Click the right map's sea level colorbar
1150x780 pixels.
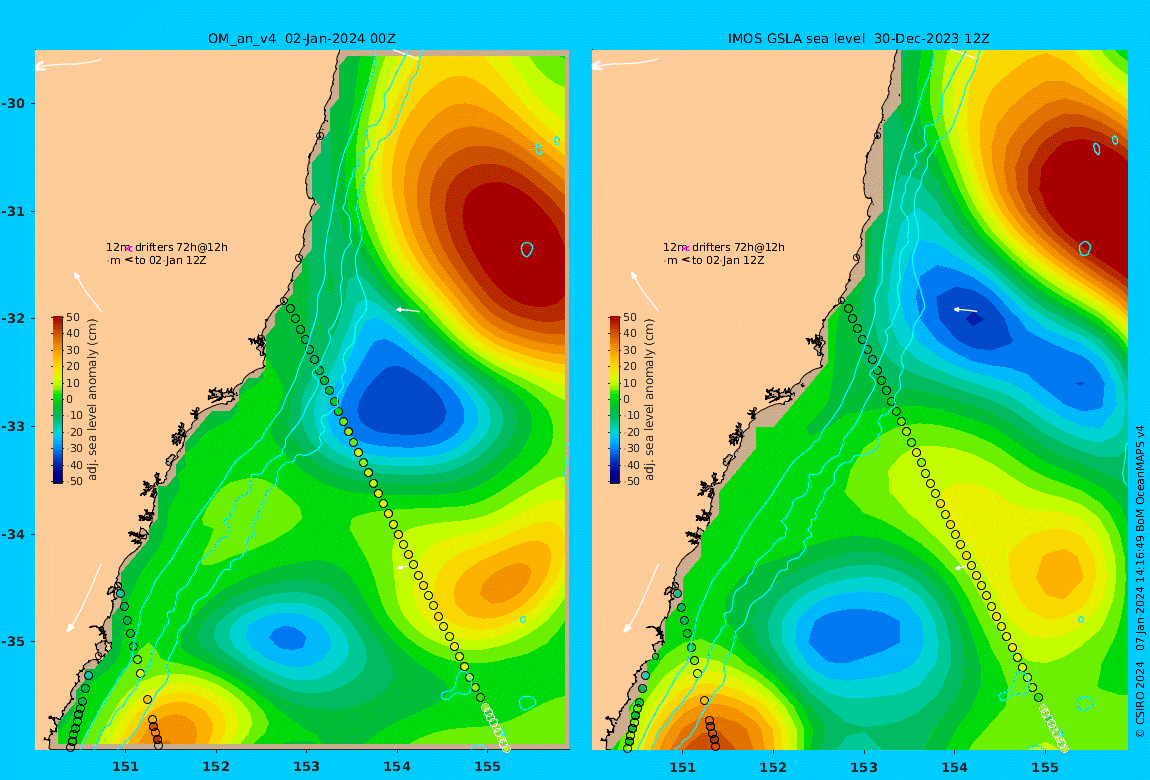[x=615, y=400]
